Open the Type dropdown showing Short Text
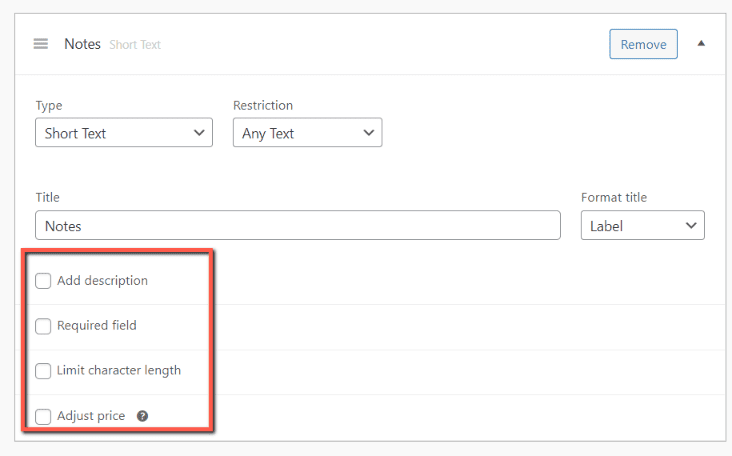Viewport: 732px width, 456px height. [x=124, y=133]
